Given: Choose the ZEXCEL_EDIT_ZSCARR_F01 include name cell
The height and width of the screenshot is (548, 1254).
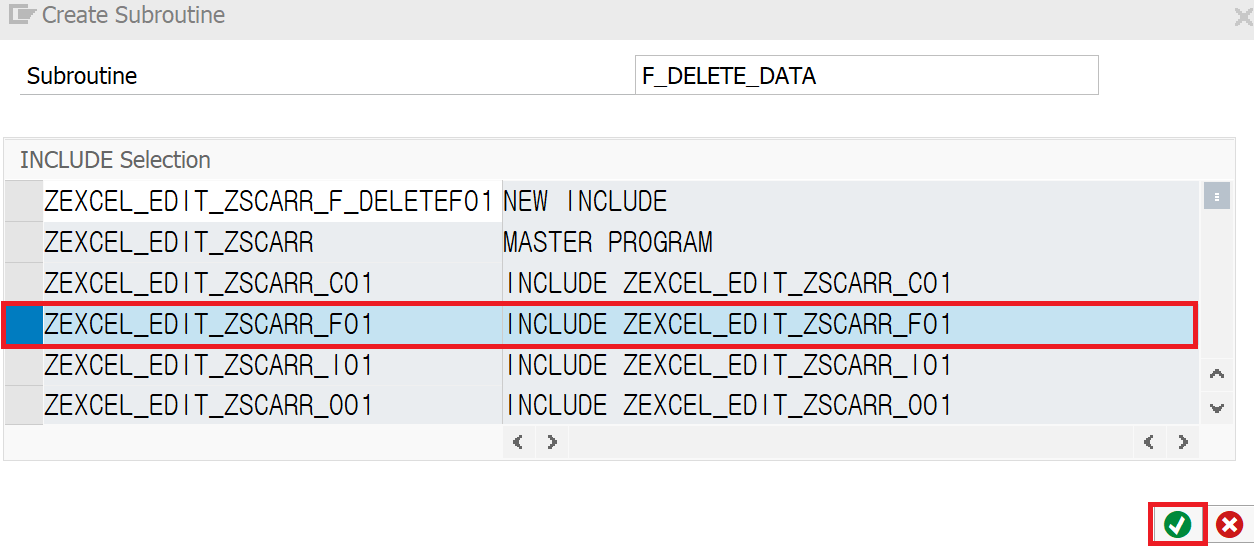Looking at the screenshot, I should coord(272,324).
